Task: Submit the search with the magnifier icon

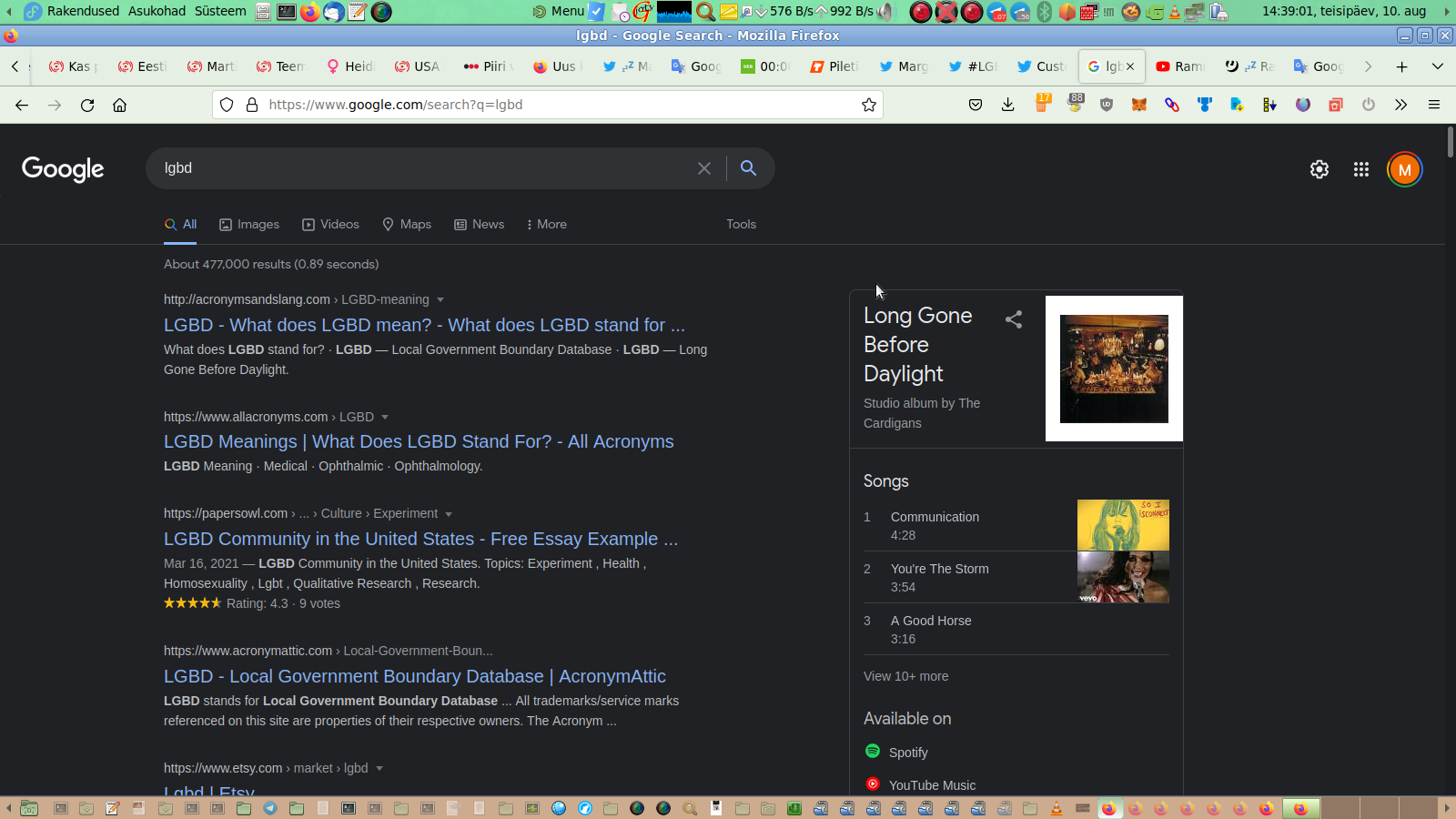Action: pyautogui.click(x=748, y=168)
